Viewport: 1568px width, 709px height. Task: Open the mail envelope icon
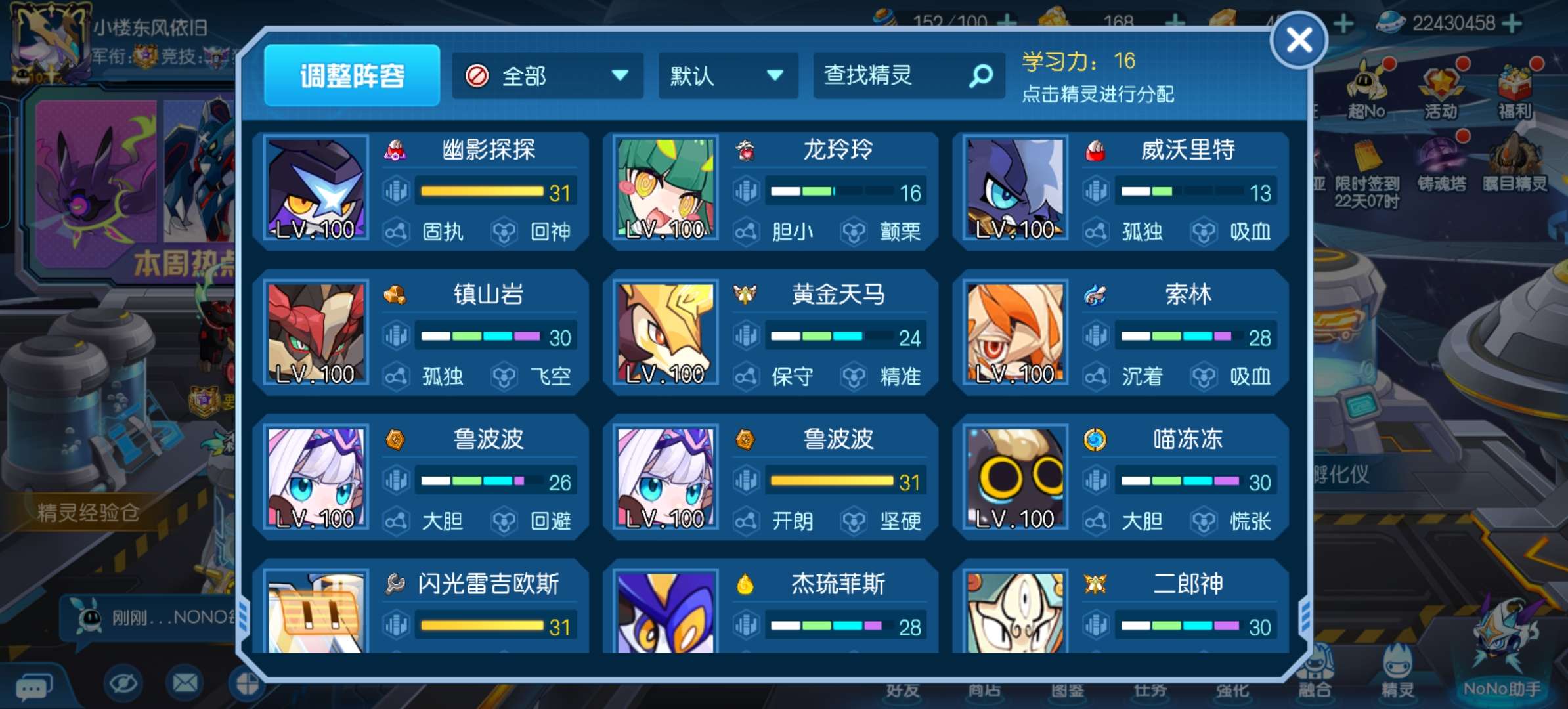[x=185, y=683]
